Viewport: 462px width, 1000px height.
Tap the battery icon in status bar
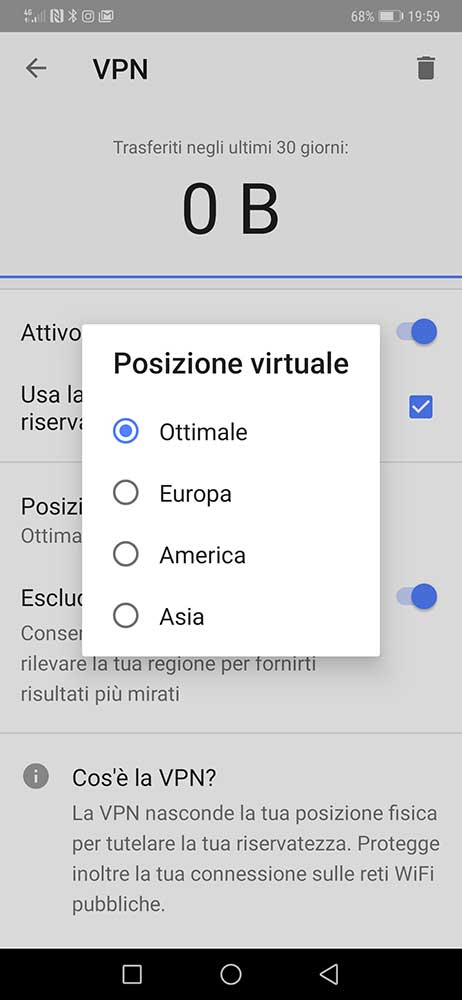tap(390, 16)
